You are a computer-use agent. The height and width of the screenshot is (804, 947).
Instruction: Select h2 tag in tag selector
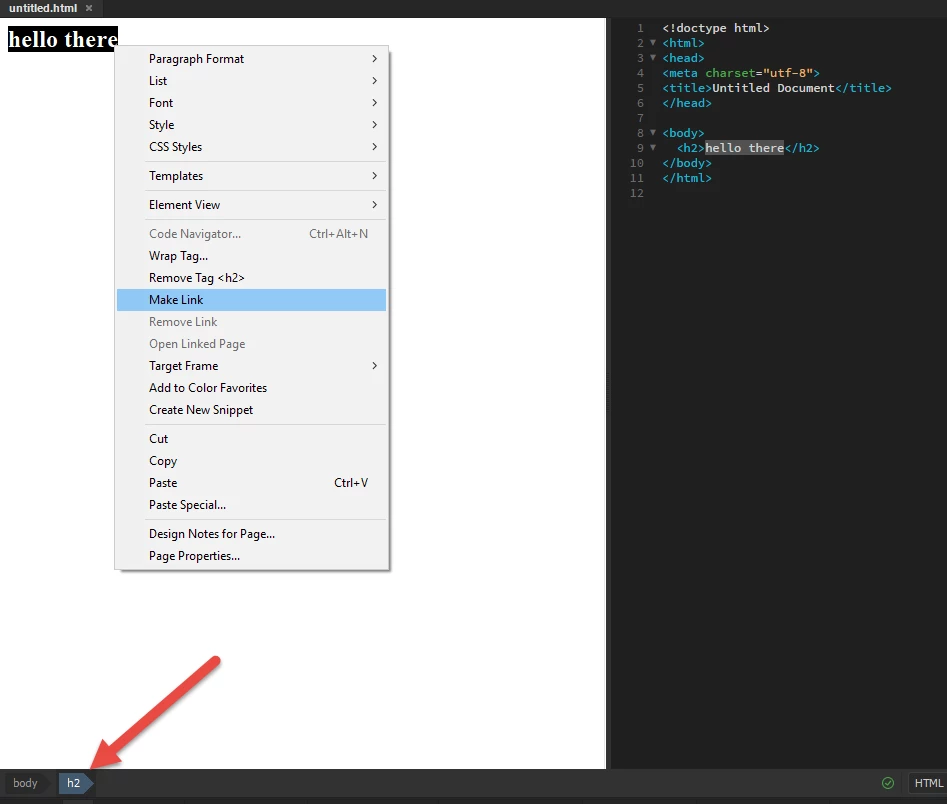click(74, 783)
